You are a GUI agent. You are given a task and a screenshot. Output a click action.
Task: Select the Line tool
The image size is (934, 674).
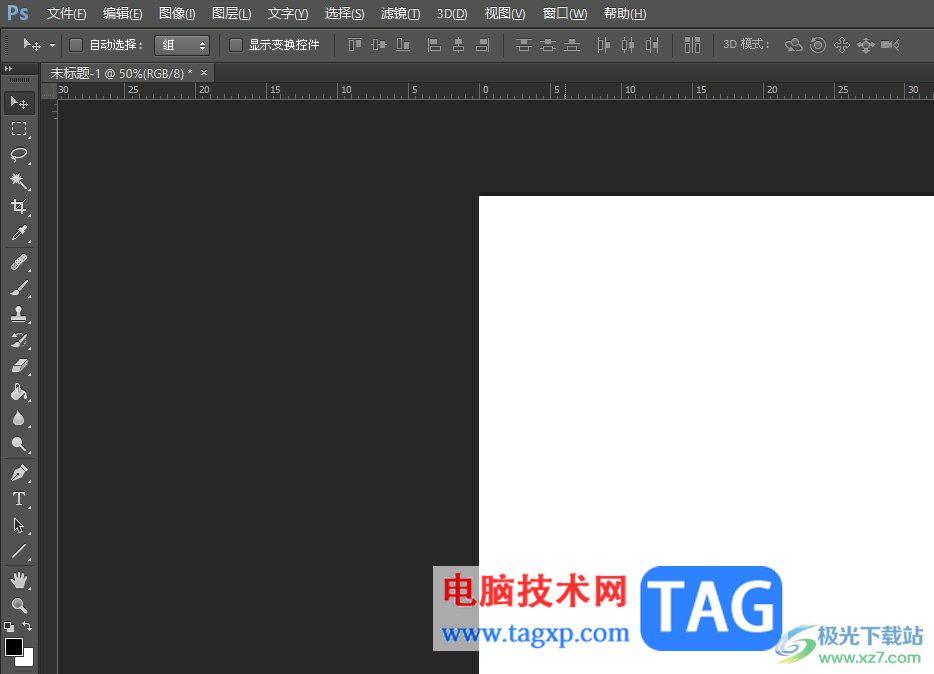click(19, 551)
